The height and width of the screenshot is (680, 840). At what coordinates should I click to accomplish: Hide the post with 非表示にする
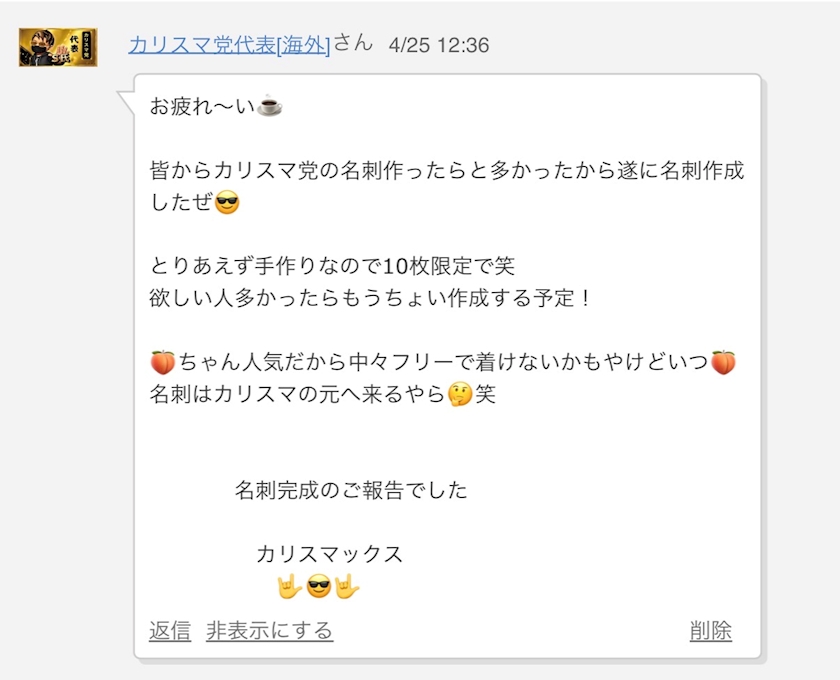tap(269, 631)
